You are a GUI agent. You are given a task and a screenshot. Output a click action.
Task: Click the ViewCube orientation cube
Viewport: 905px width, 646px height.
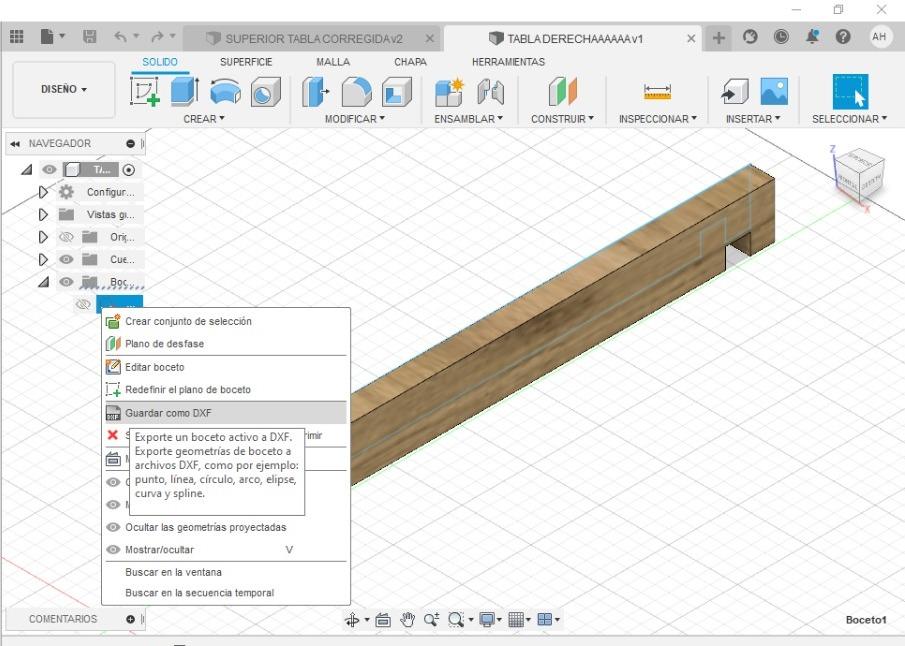(x=860, y=173)
